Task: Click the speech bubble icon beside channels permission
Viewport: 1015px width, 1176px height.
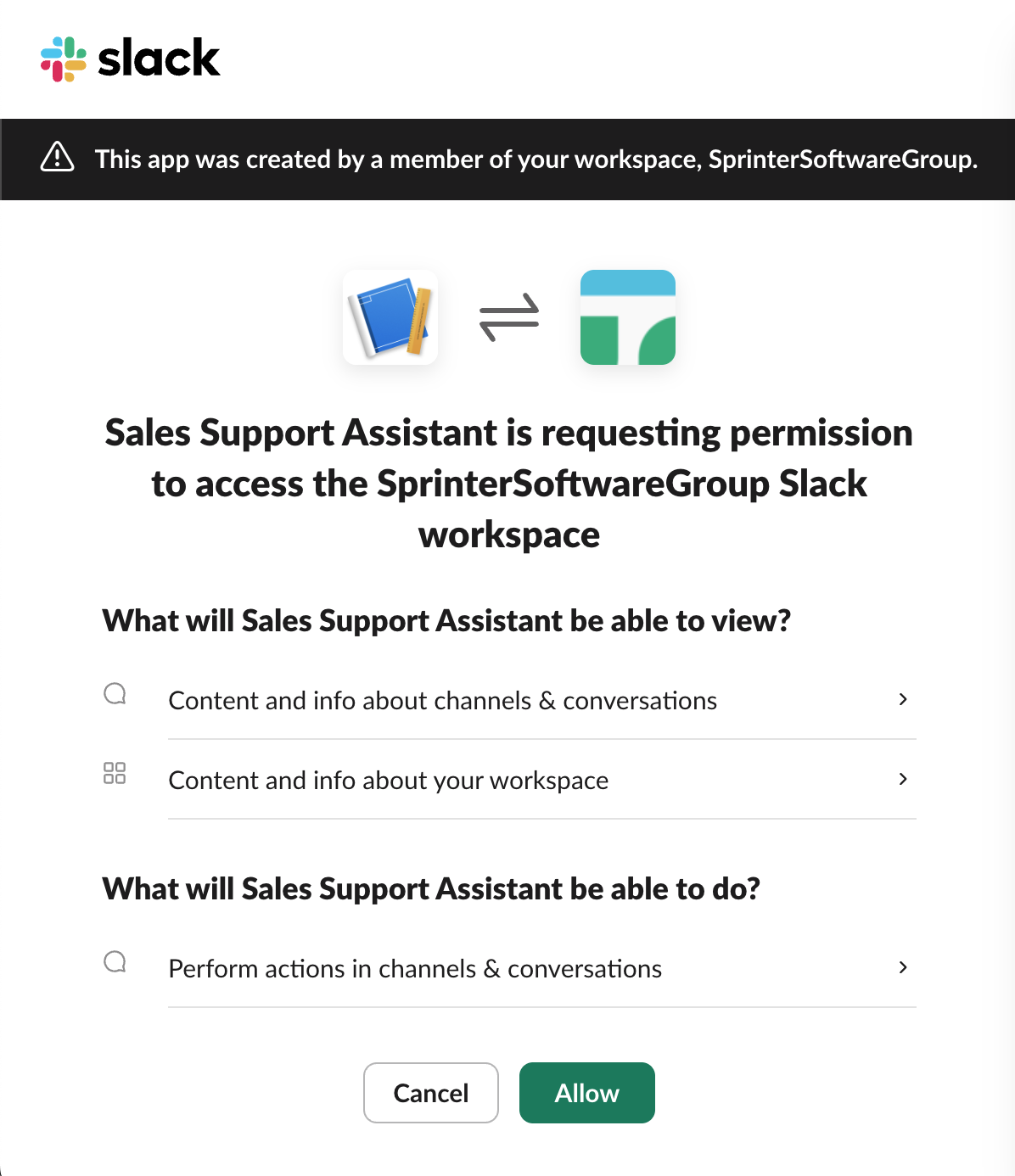Action: coord(115,693)
